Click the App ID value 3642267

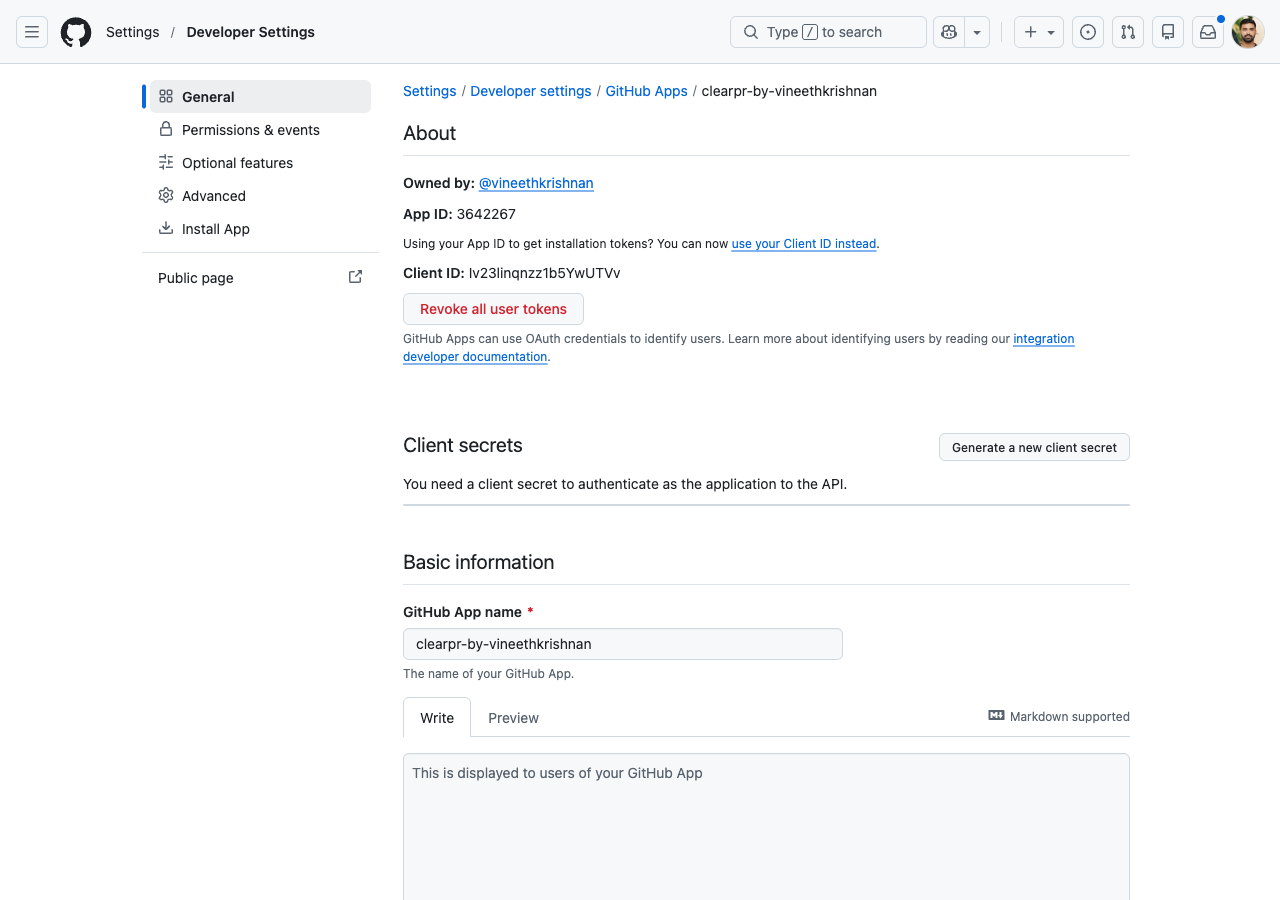tap(486, 214)
